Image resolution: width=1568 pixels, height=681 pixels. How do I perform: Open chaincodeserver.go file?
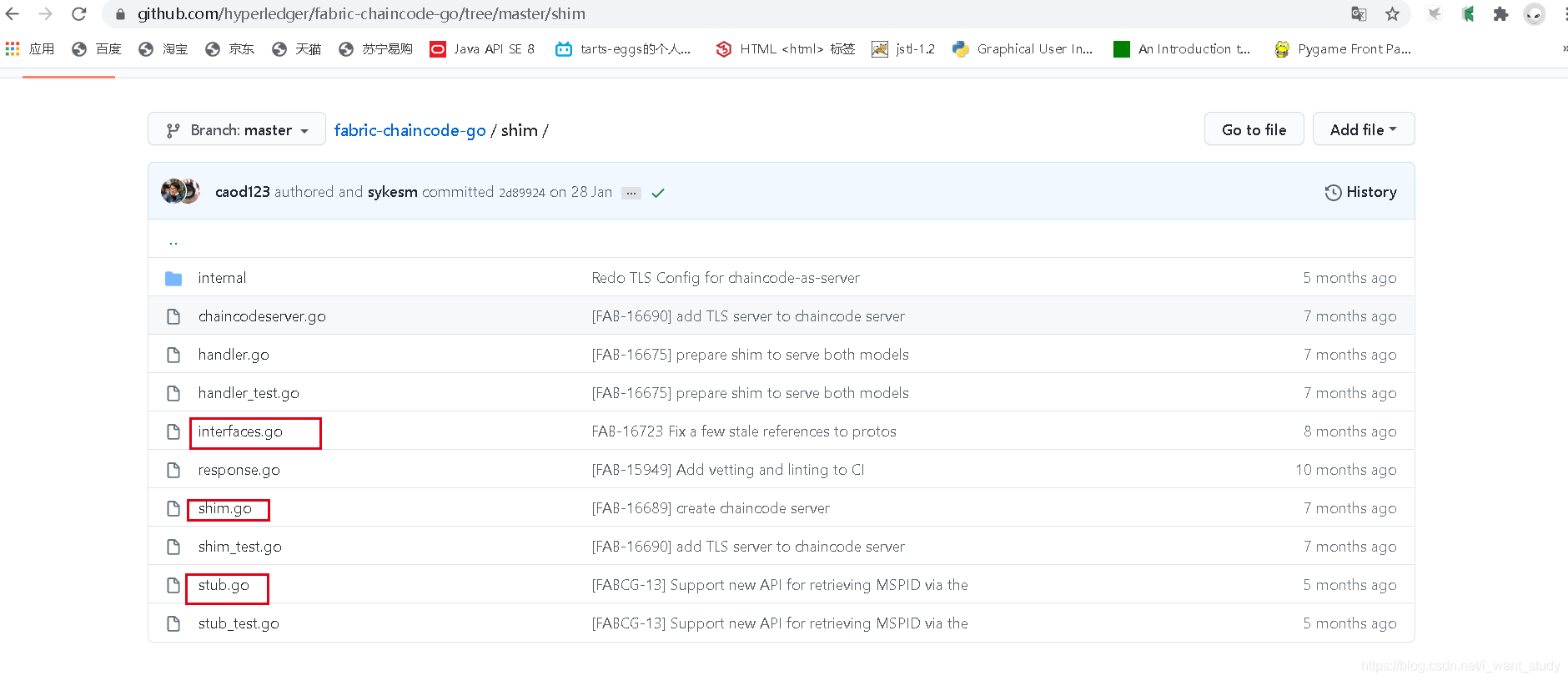tap(262, 316)
